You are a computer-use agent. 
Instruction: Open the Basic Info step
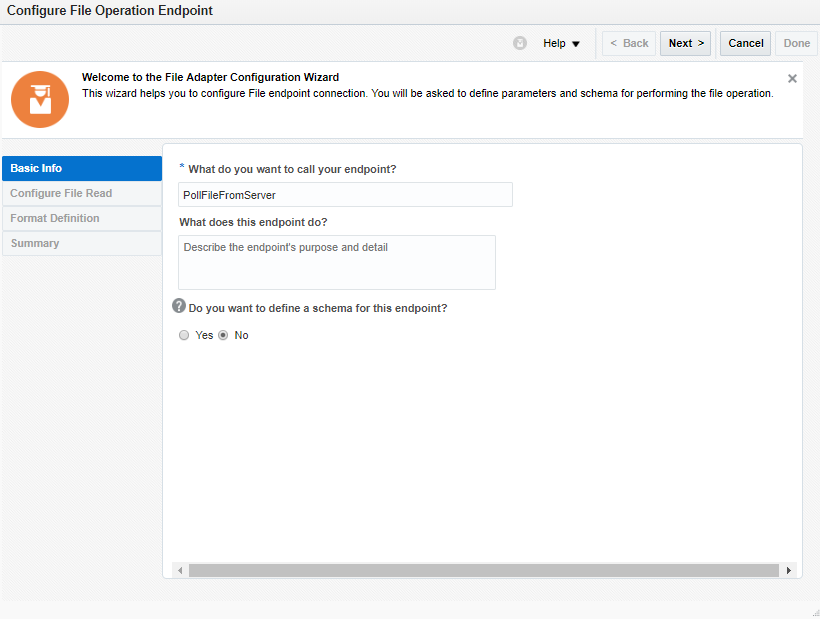82,168
